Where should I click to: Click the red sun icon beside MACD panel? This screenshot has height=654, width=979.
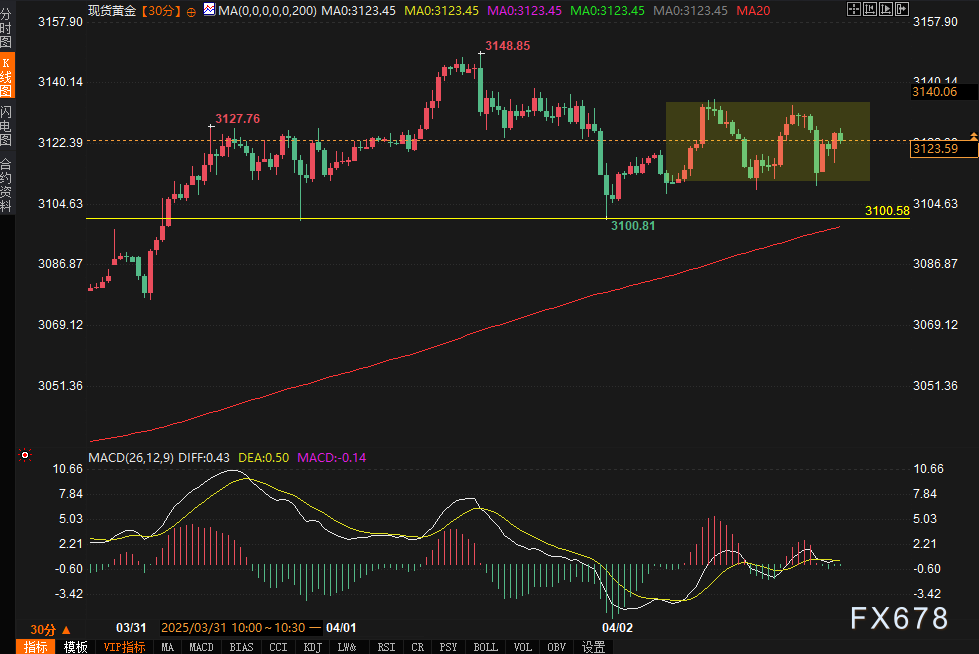click(x=26, y=455)
